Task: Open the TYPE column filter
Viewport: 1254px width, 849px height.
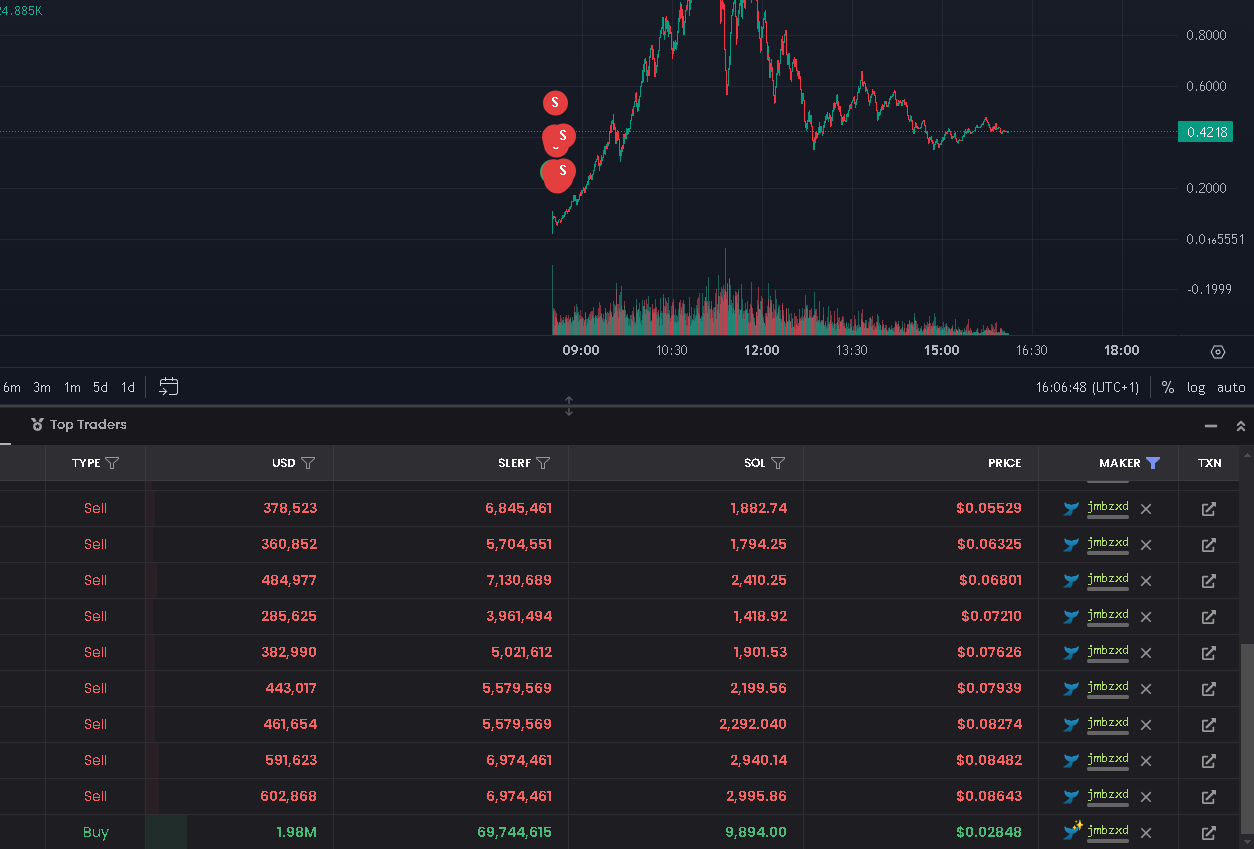Action: point(112,463)
